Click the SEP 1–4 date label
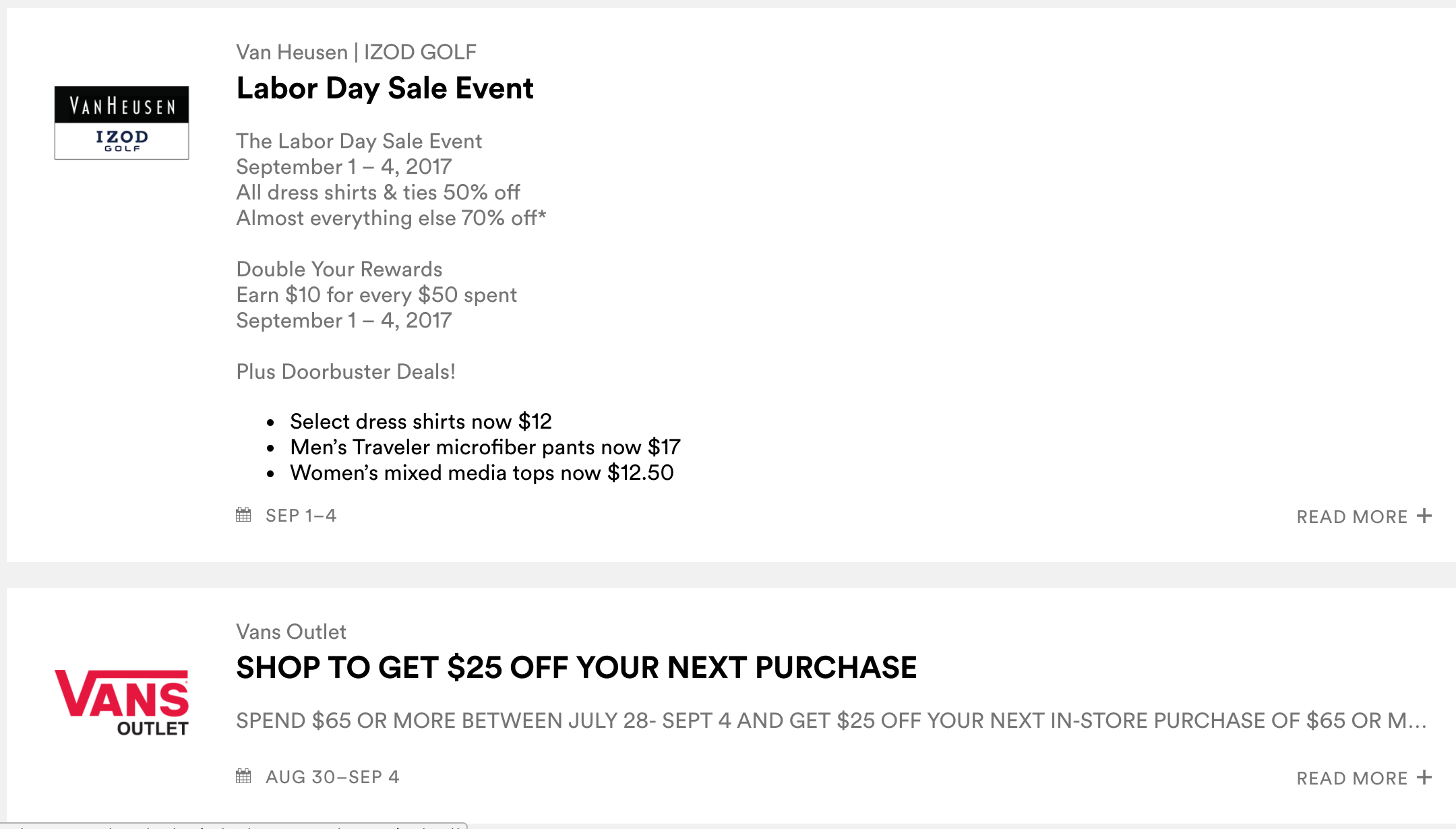Image resolution: width=1456 pixels, height=829 pixels. pos(301,516)
